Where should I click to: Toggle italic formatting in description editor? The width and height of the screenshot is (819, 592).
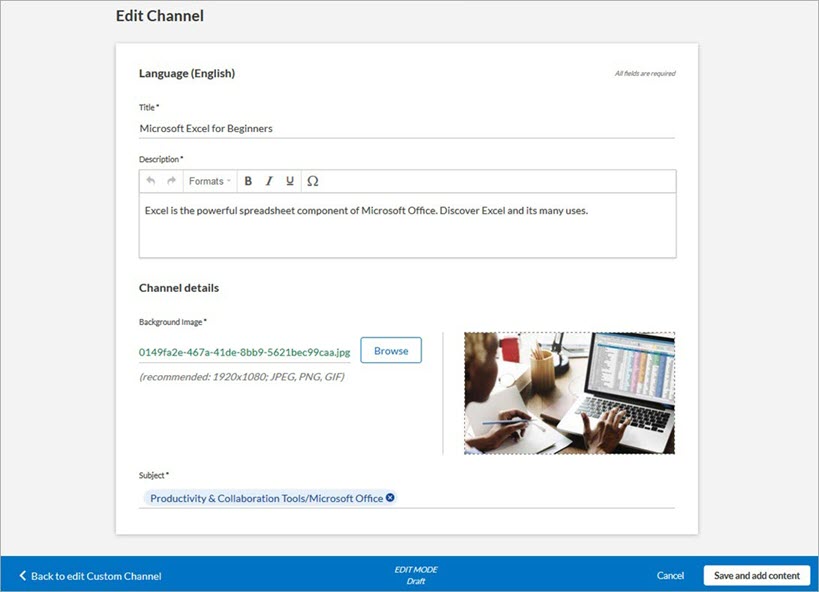(x=269, y=181)
